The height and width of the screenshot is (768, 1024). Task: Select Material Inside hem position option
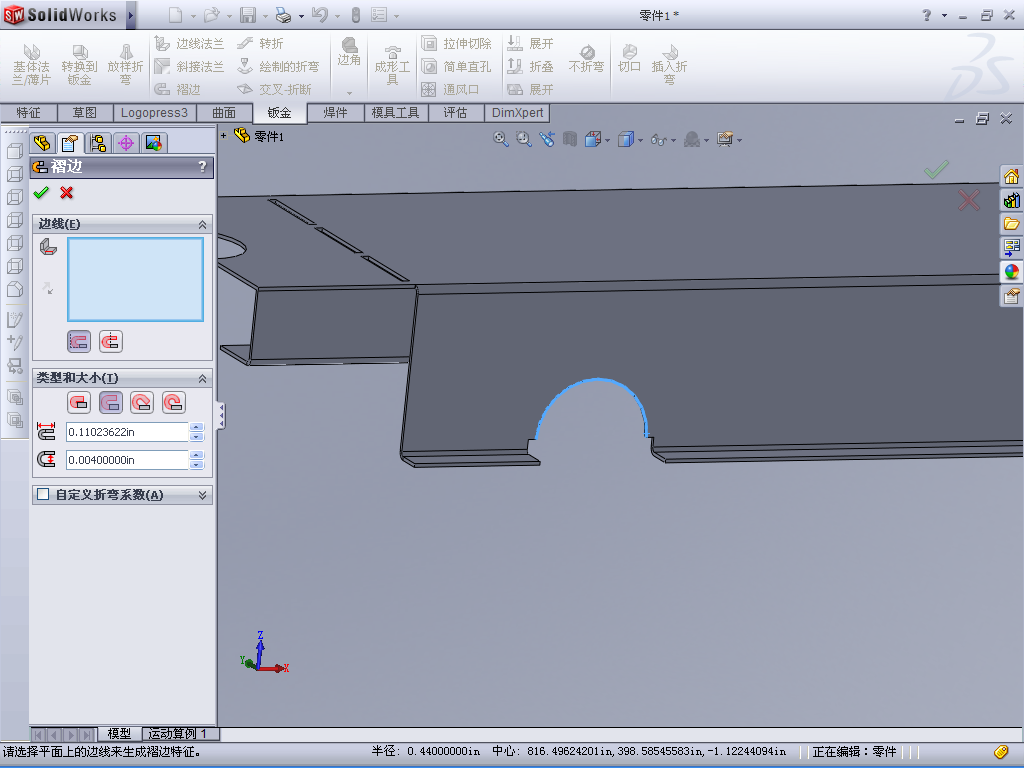point(79,341)
